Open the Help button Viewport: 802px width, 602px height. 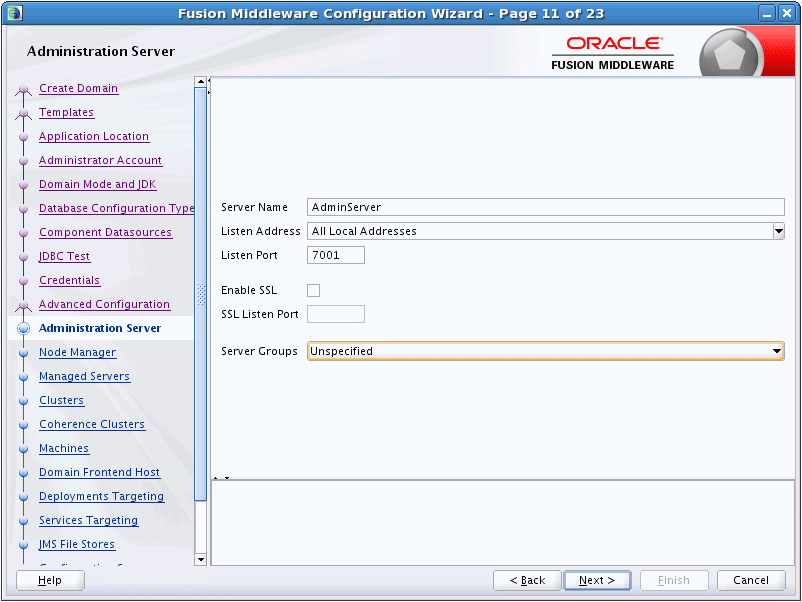(x=50, y=581)
